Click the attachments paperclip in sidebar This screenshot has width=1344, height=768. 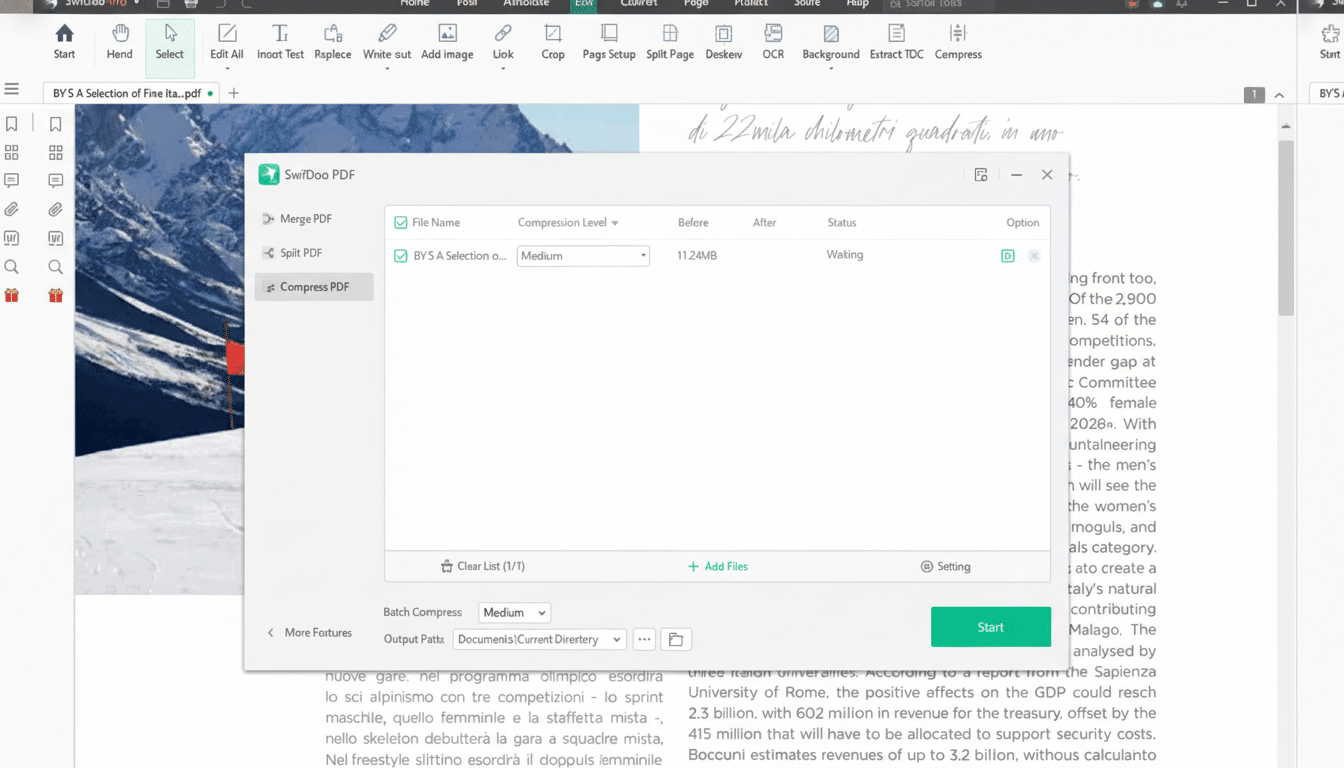click(x=12, y=210)
